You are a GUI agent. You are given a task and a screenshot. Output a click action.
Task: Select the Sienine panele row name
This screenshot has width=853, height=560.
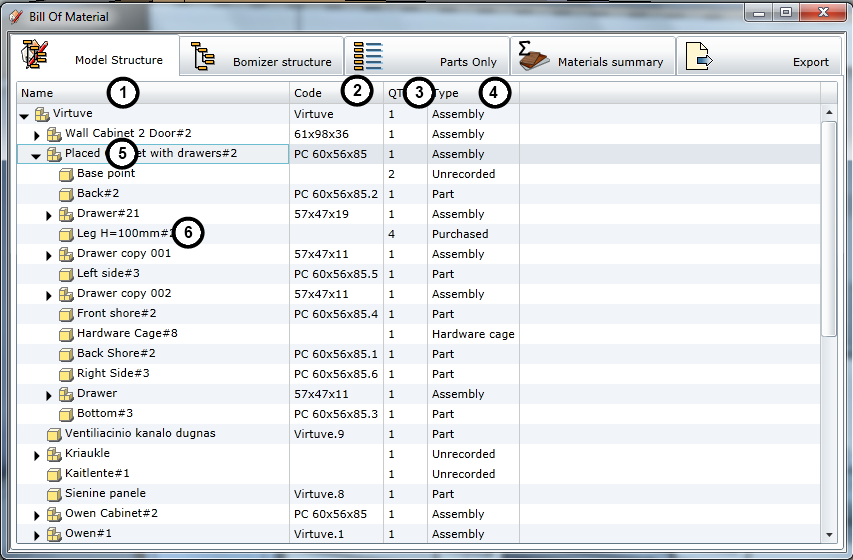click(x=105, y=494)
